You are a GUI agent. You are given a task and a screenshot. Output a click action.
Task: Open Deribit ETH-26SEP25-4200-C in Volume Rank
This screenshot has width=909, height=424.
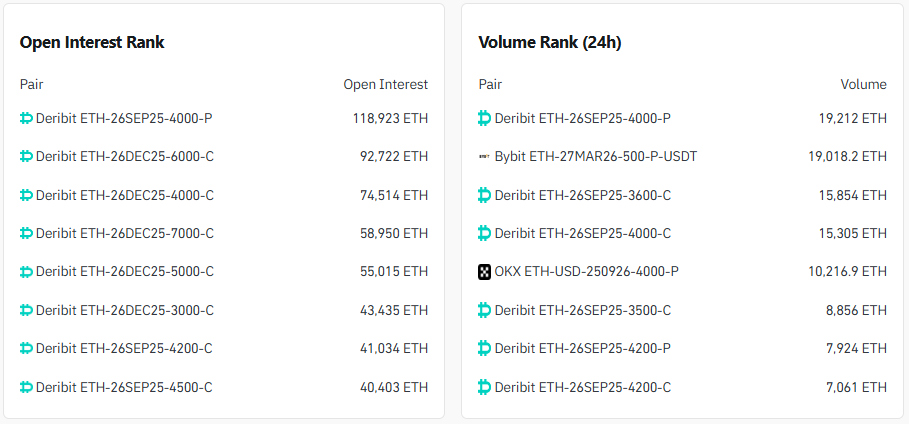point(583,387)
